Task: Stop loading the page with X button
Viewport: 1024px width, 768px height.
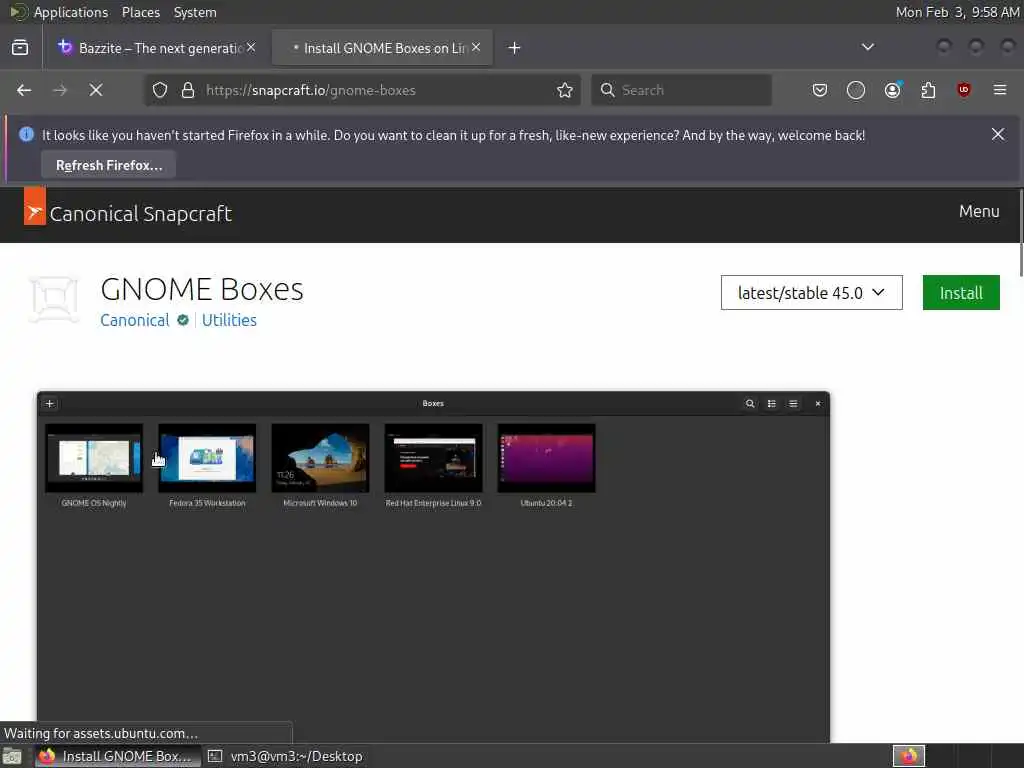Action: (96, 90)
